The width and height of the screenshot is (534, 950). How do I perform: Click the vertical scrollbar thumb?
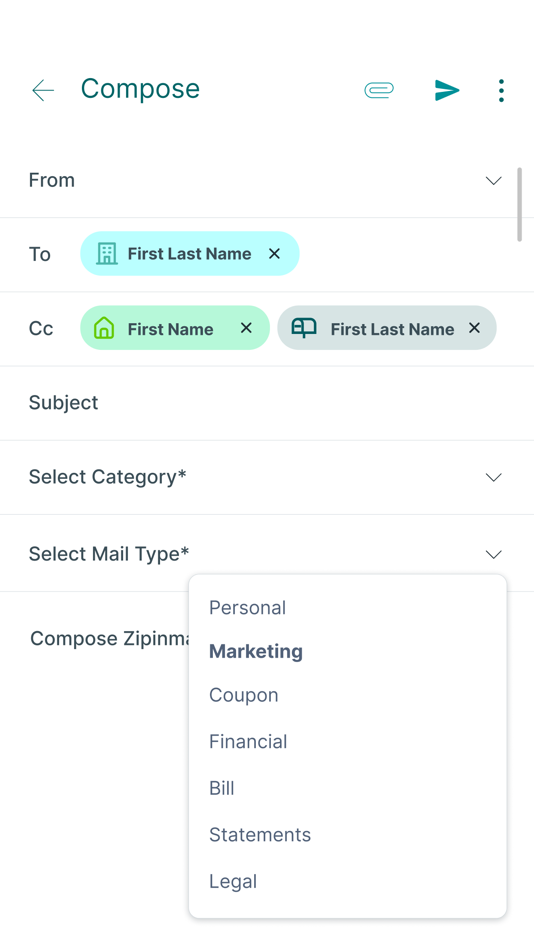click(519, 205)
